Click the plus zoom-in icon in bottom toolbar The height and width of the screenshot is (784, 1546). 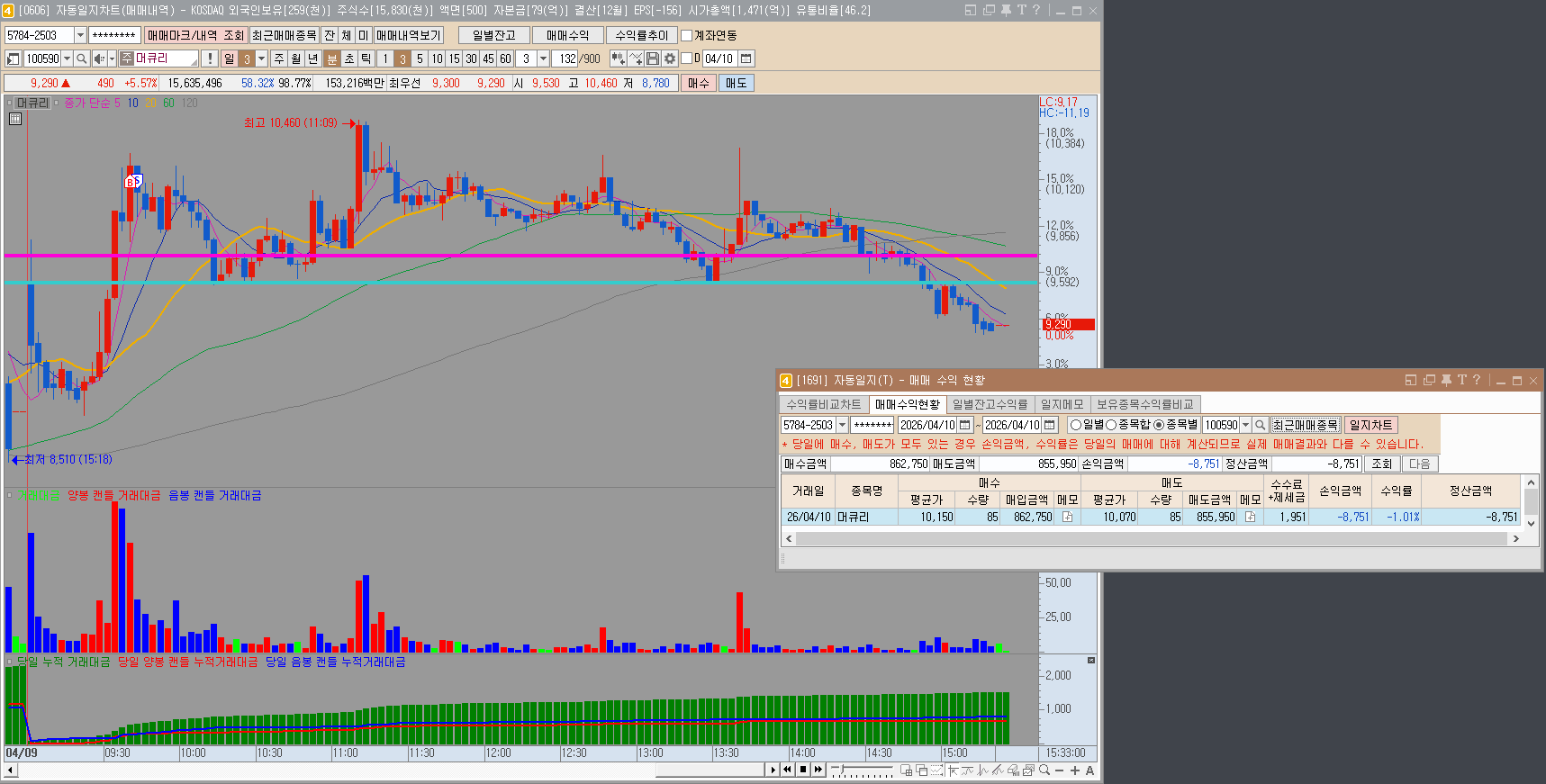tap(1075, 770)
